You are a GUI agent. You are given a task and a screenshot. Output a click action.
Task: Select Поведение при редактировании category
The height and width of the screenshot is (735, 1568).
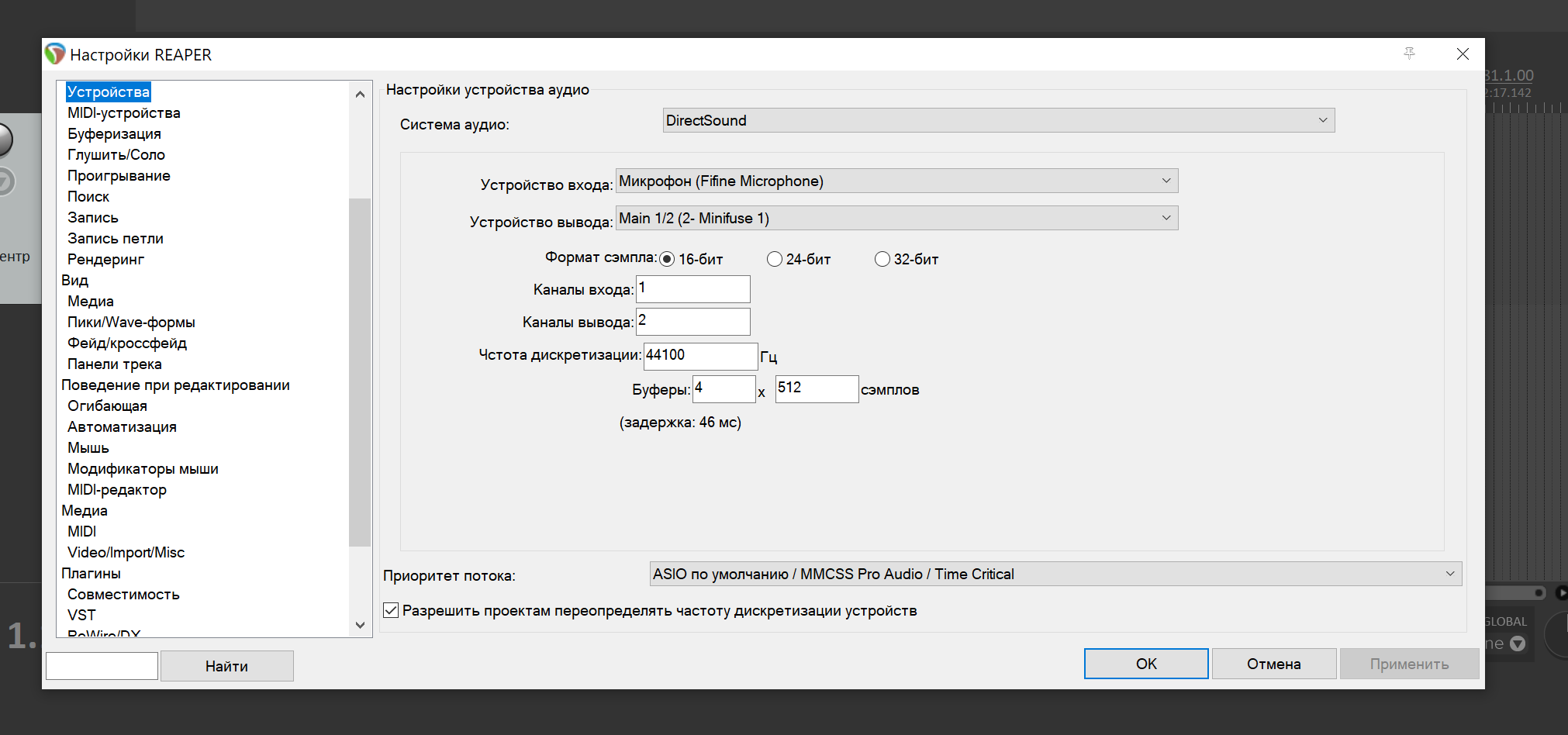point(175,385)
